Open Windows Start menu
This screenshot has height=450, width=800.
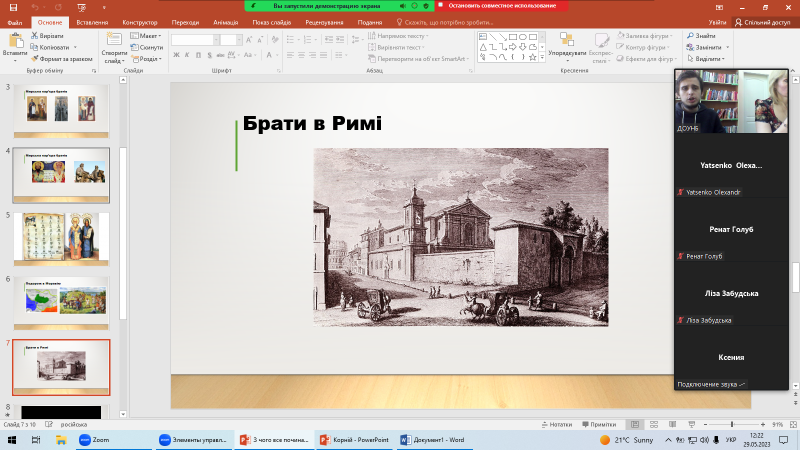11,440
